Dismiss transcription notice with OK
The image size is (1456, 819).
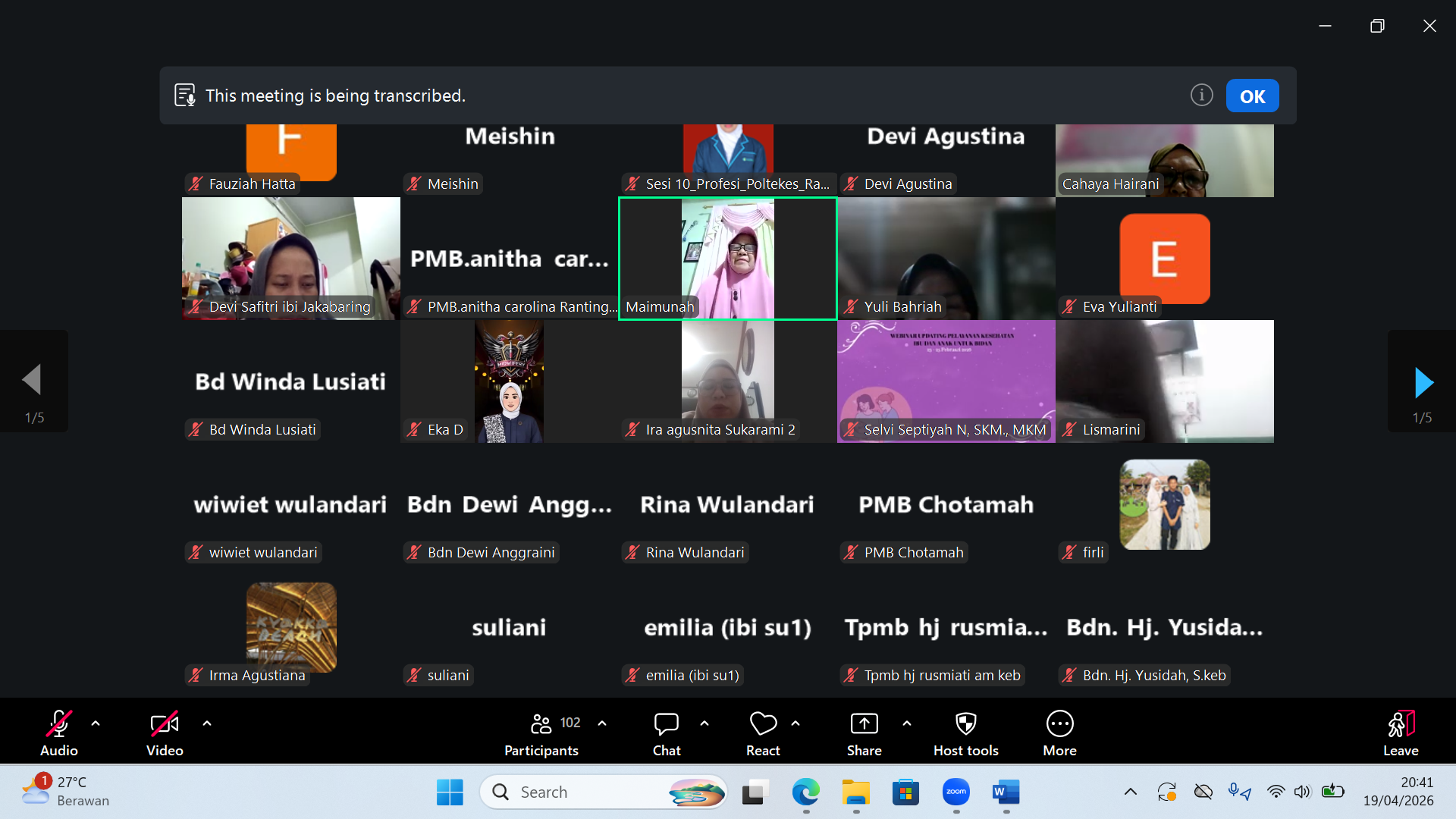pos(1253,96)
